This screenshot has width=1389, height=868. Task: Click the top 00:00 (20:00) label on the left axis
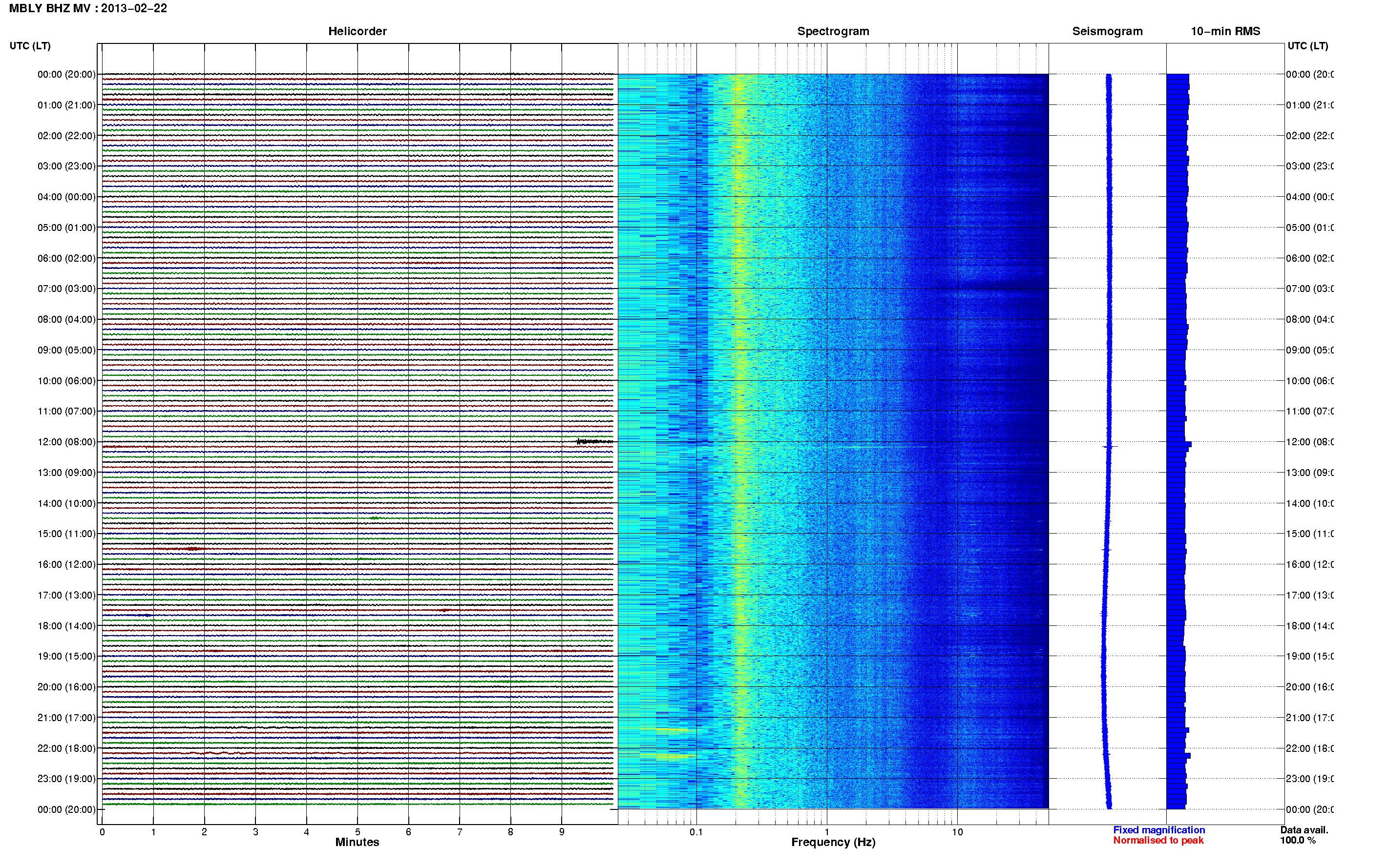66,74
